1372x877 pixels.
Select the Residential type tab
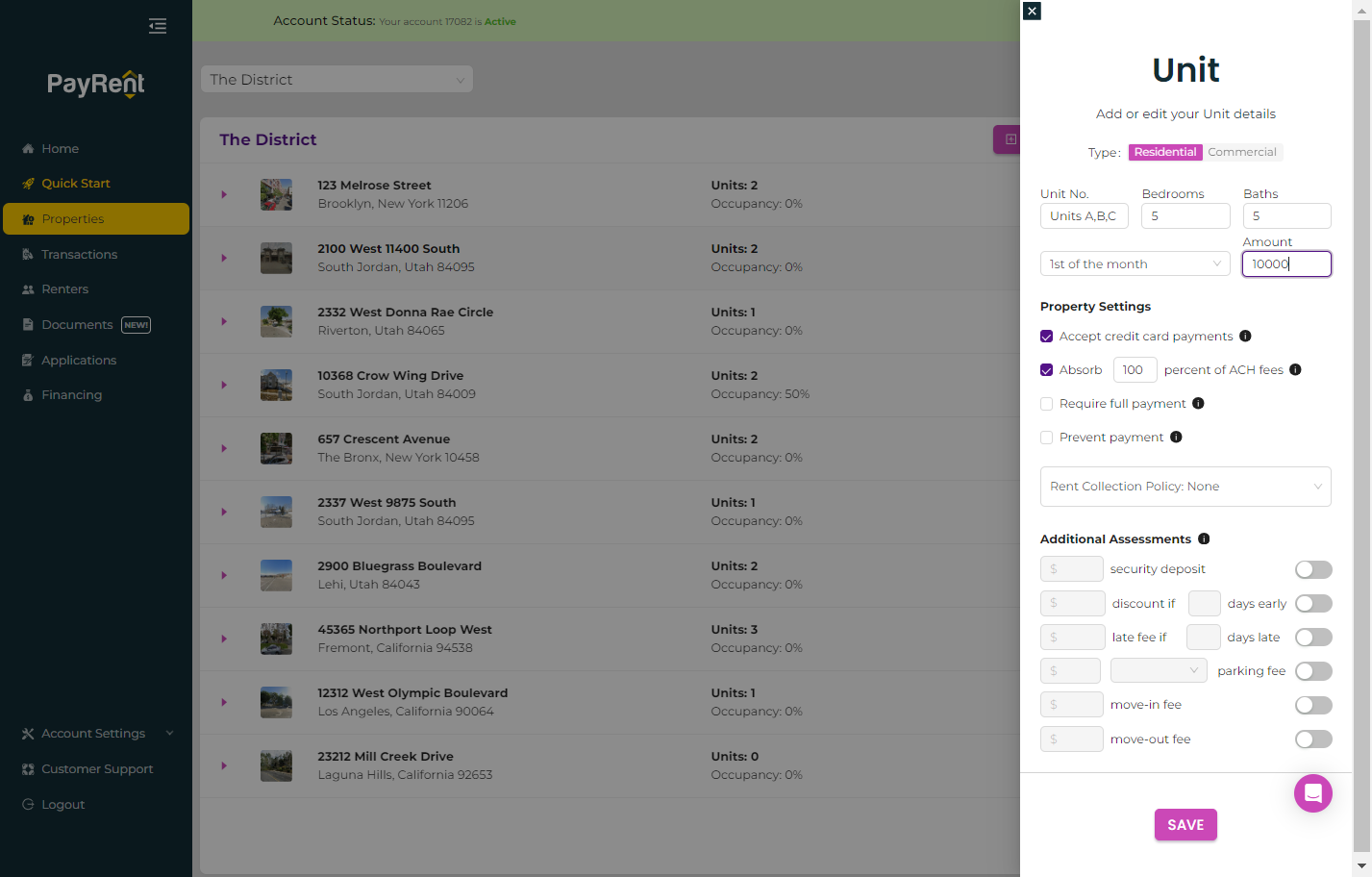pos(1164,152)
